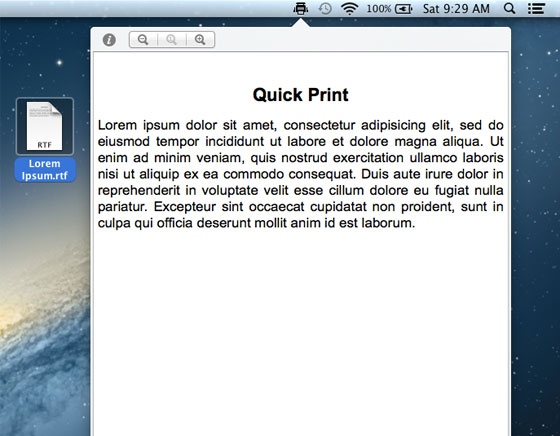Click the battery status icon
Screen dimensions: 560x436
(404, 9)
